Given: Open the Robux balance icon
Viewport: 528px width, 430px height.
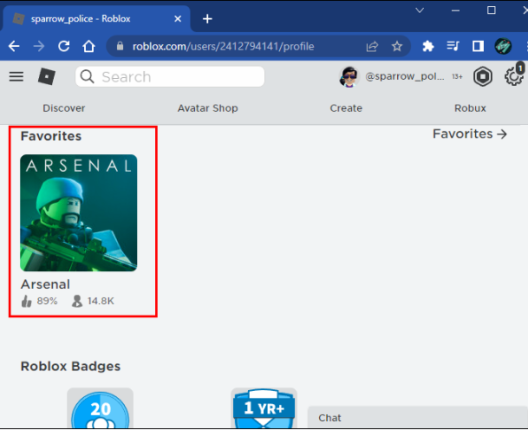Looking at the screenshot, I should tap(483, 76).
